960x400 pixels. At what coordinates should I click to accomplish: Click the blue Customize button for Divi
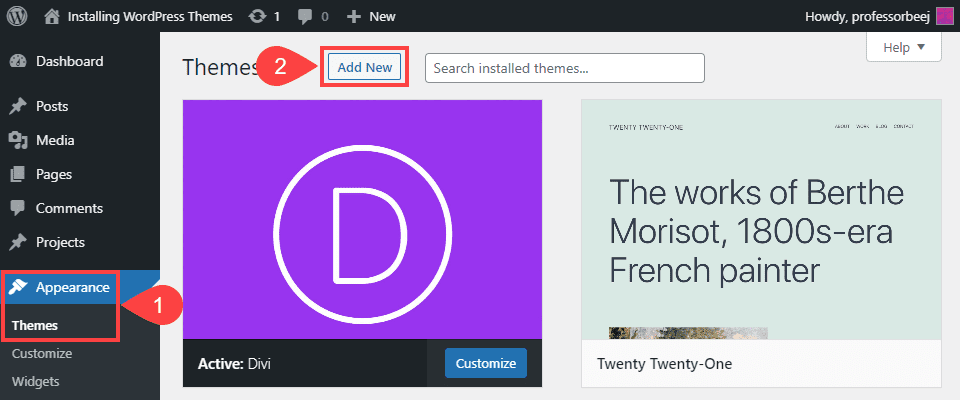click(x=485, y=363)
